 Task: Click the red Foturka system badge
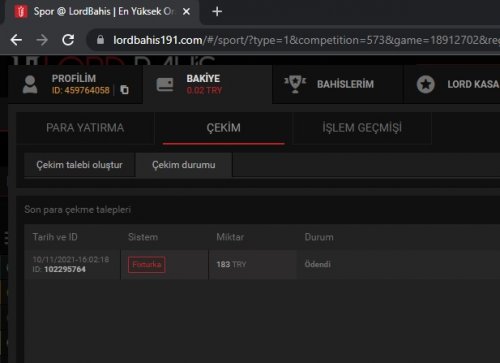pos(147,265)
